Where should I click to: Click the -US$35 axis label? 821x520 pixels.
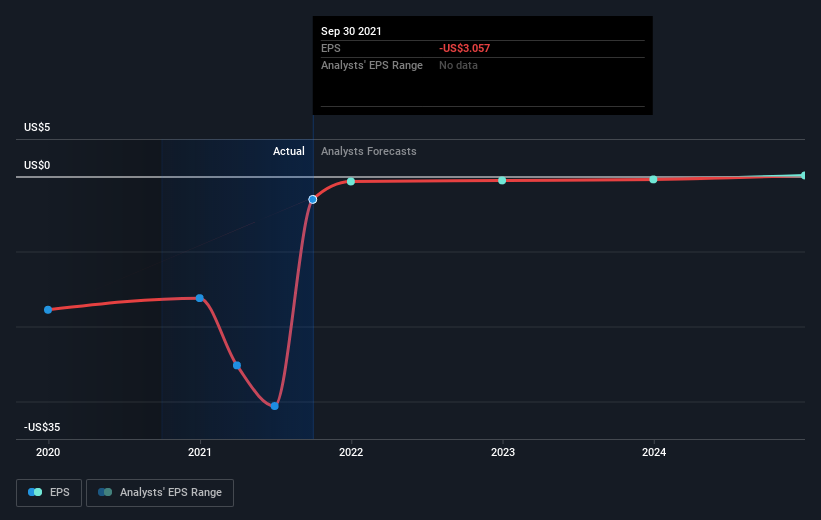42,427
